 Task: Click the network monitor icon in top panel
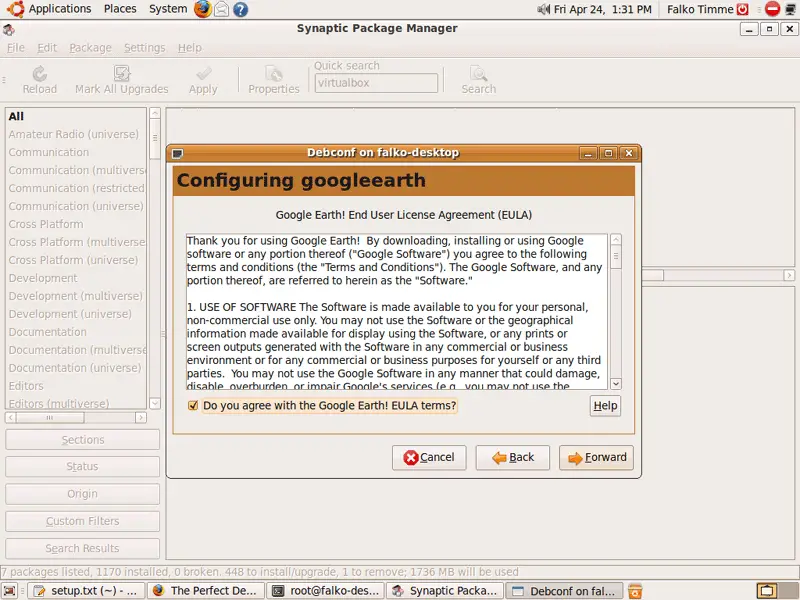(x=791, y=9)
